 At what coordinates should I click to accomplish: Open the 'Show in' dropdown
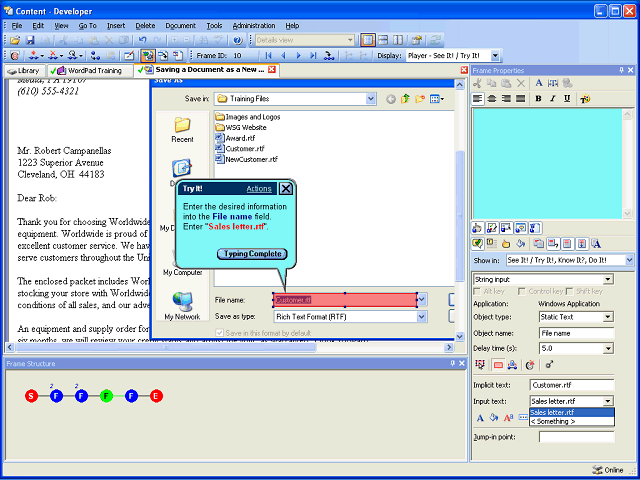629,260
